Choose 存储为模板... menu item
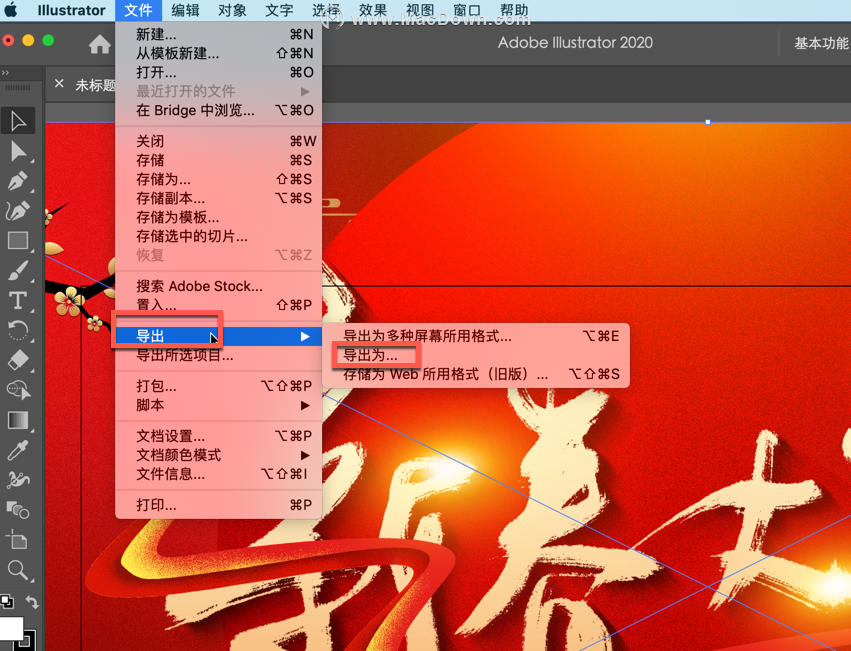This screenshot has width=851, height=651. pos(219,218)
